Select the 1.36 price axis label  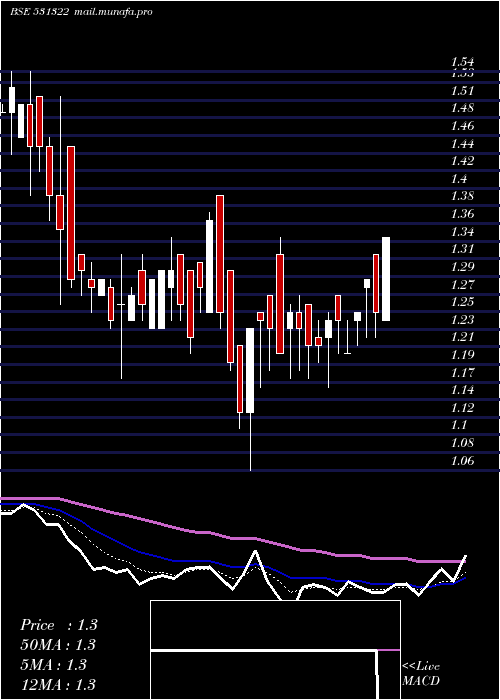(462, 214)
